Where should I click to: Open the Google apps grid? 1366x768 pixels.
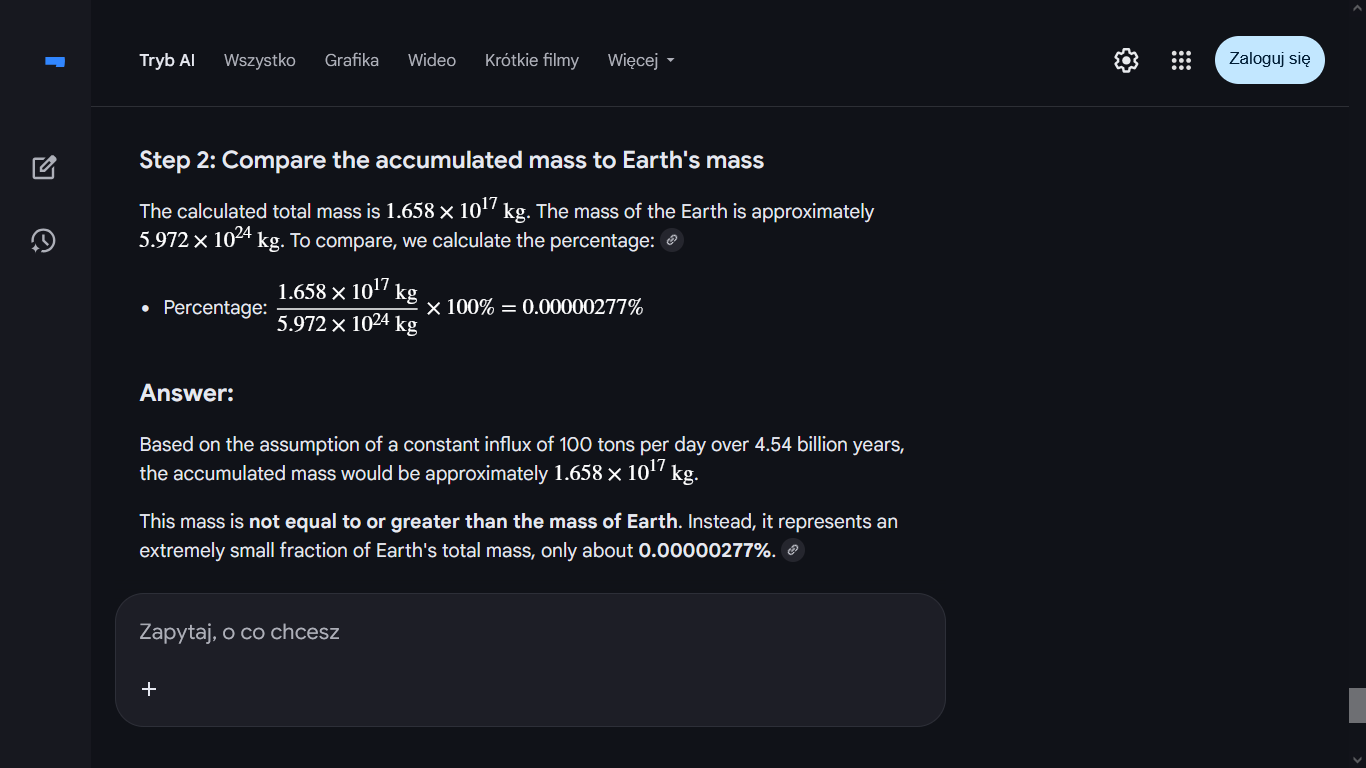pyautogui.click(x=1181, y=61)
